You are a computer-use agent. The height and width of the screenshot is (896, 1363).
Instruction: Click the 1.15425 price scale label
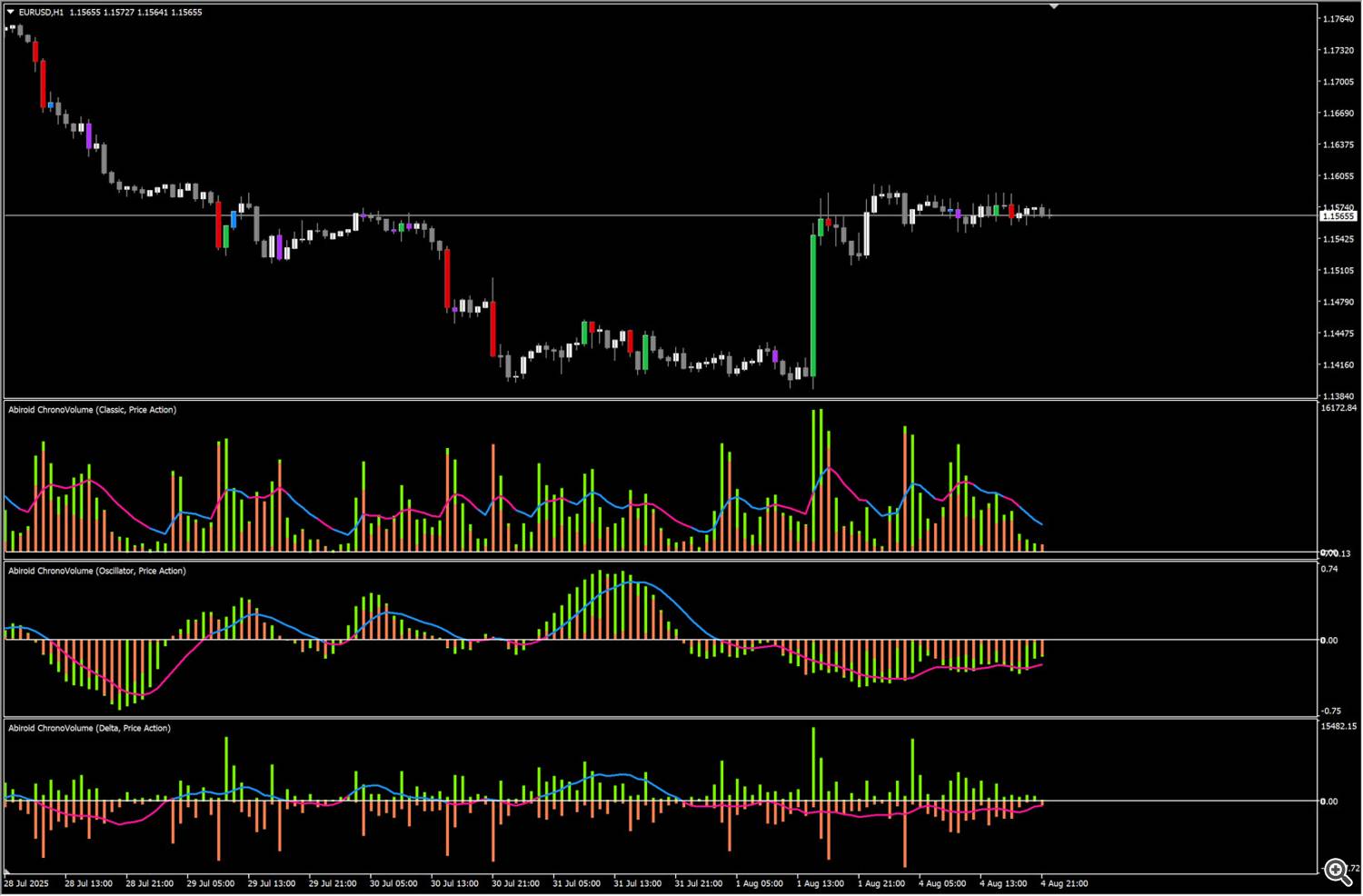(1338, 239)
